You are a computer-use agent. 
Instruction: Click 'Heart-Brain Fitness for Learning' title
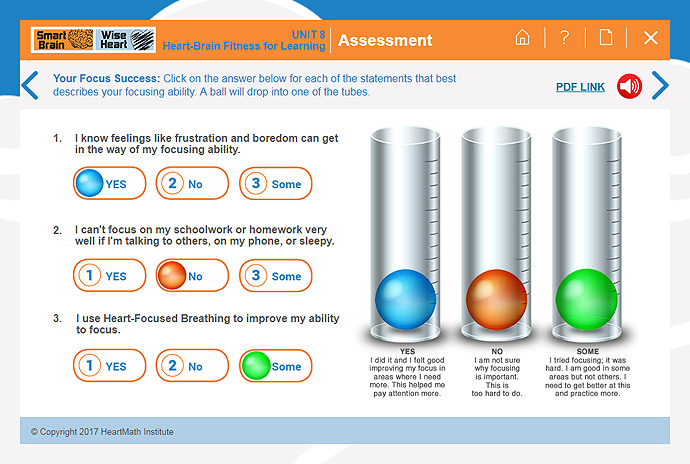click(244, 46)
